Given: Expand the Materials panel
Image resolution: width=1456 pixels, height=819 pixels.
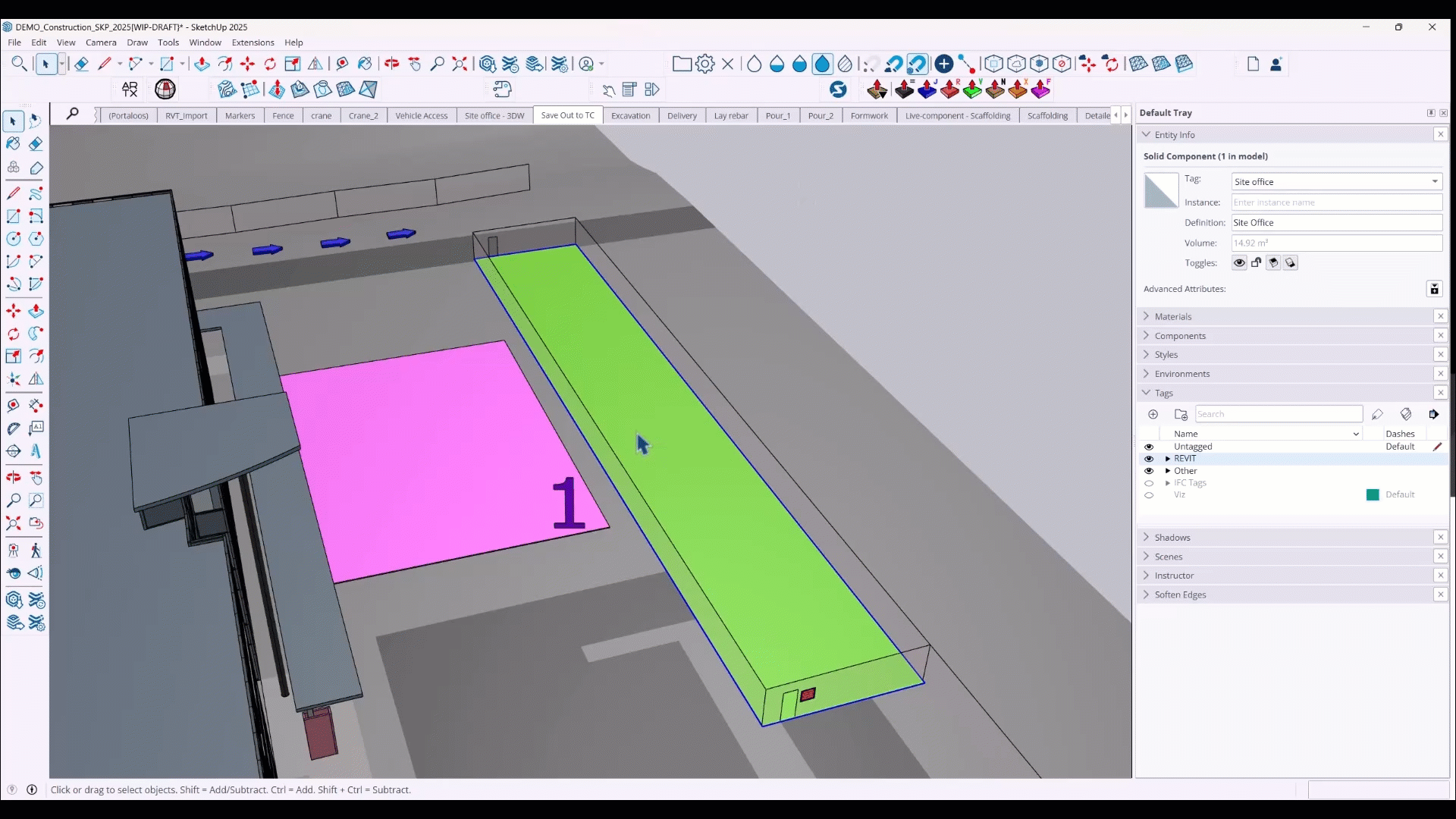Looking at the screenshot, I should (x=1173, y=316).
